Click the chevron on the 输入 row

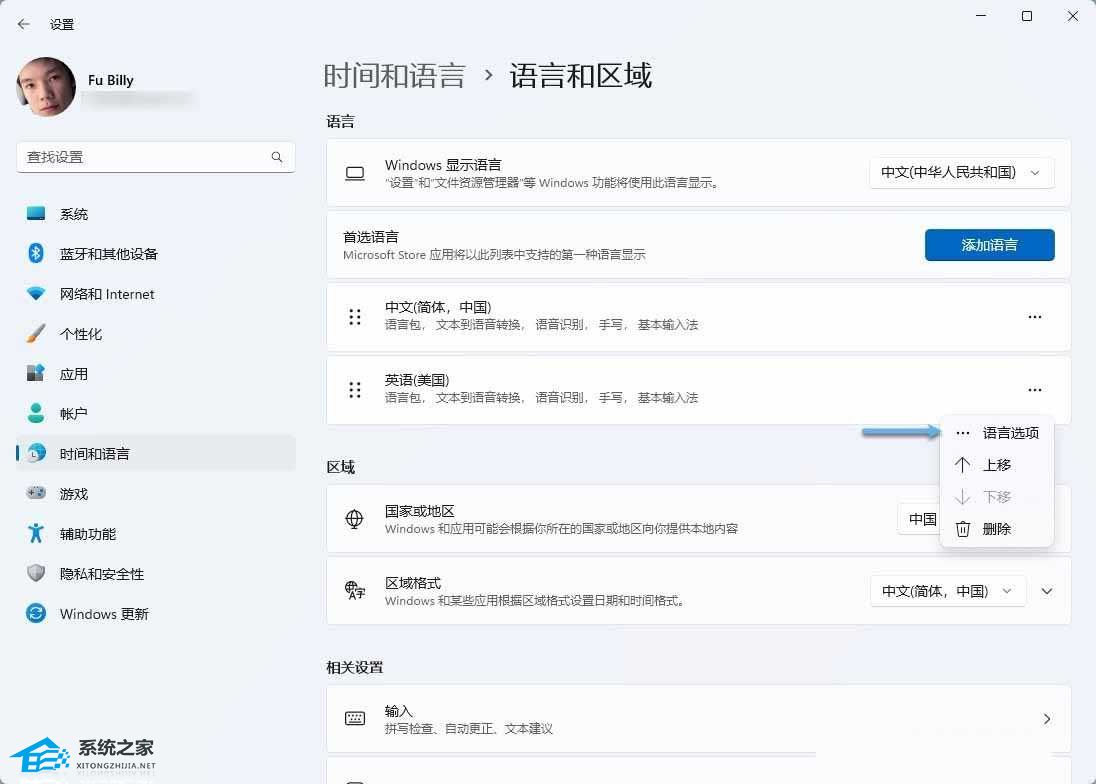1046,719
